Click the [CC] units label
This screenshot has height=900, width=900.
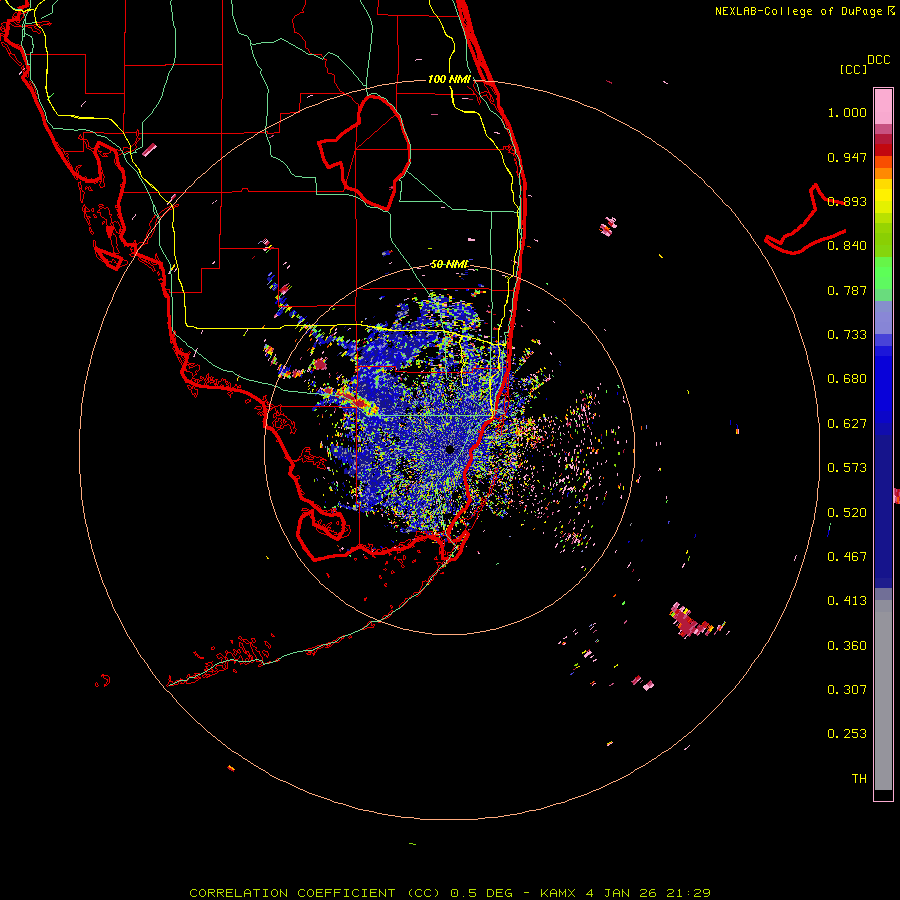click(853, 69)
